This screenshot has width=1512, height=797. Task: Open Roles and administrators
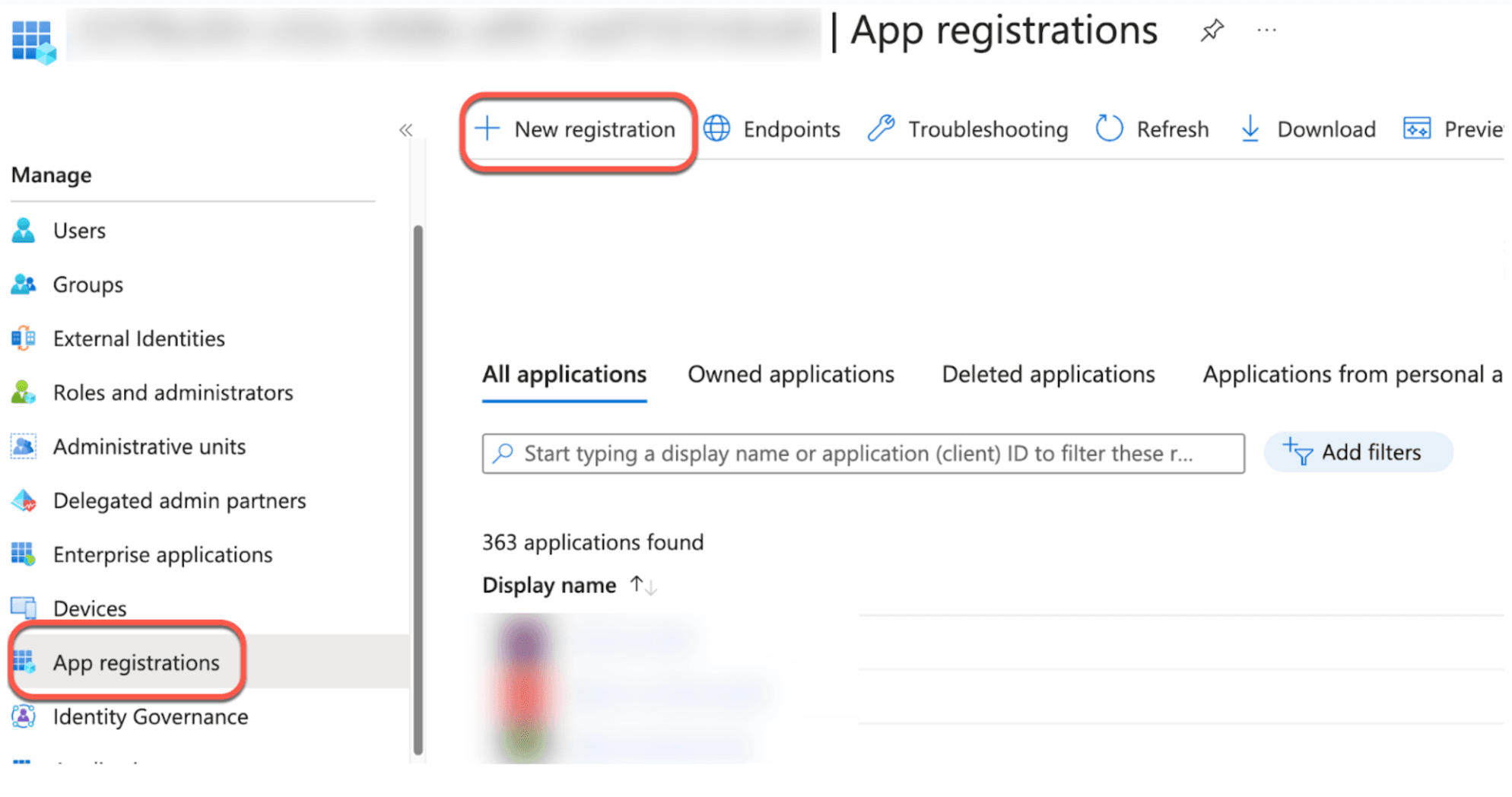(173, 392)
